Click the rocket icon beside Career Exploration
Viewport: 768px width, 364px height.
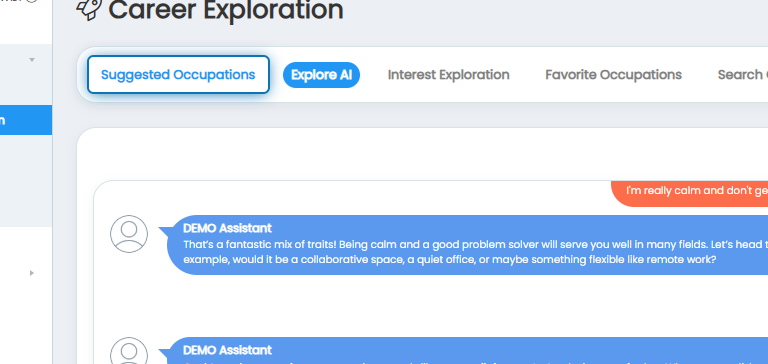89,9
